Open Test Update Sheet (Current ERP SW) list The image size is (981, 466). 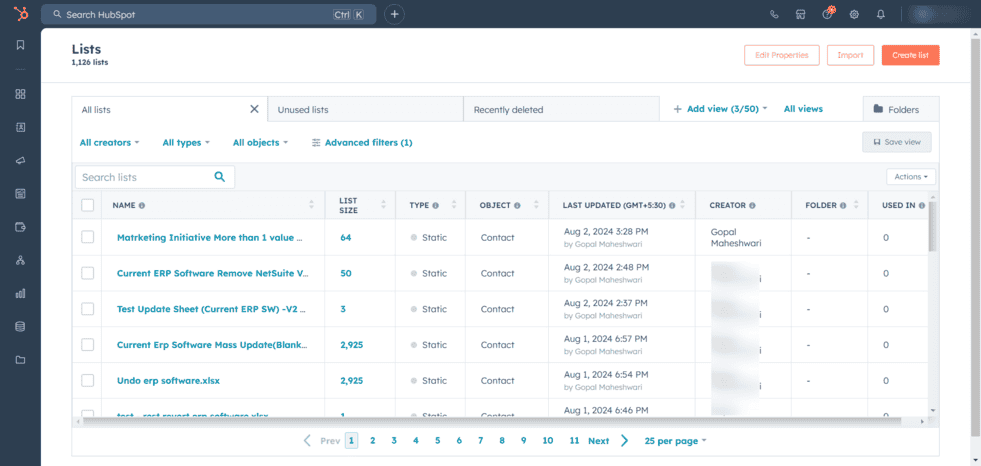212,309
